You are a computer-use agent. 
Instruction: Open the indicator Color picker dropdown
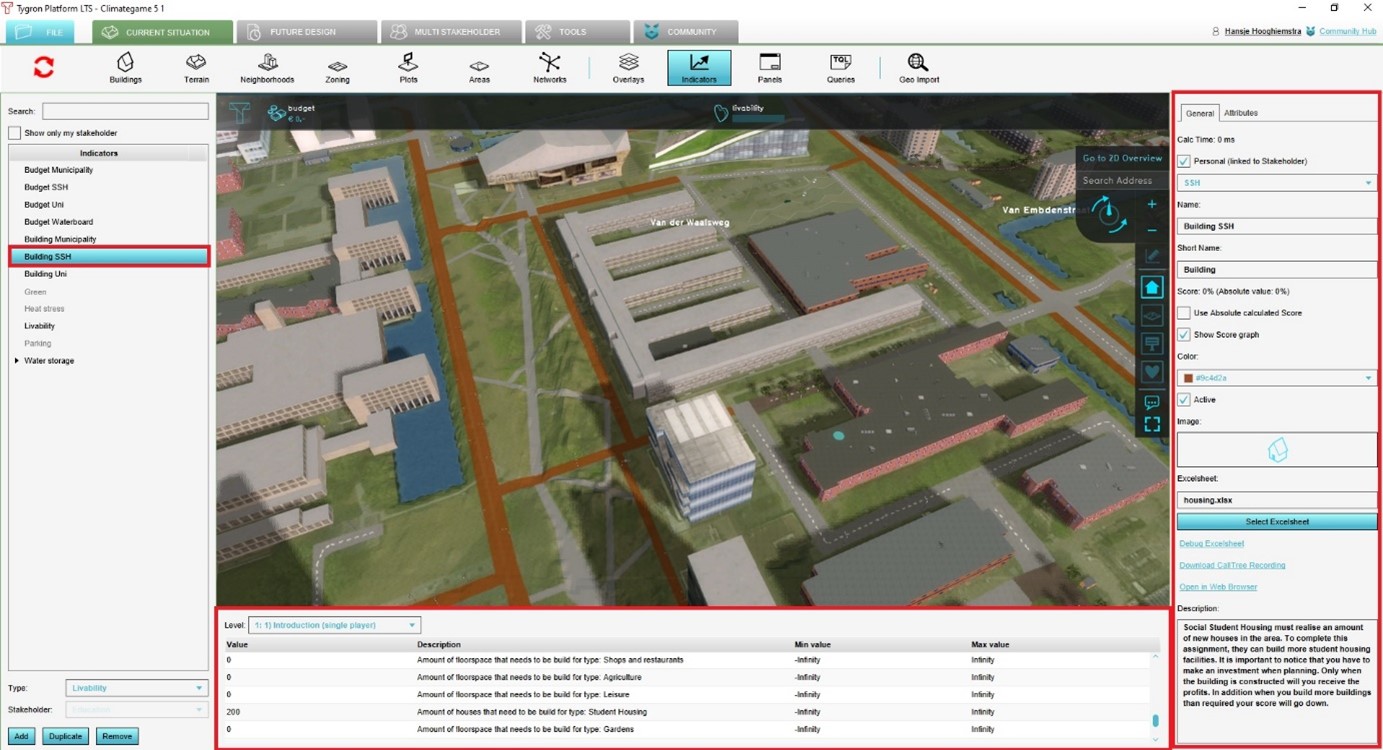click(1276, 378)
